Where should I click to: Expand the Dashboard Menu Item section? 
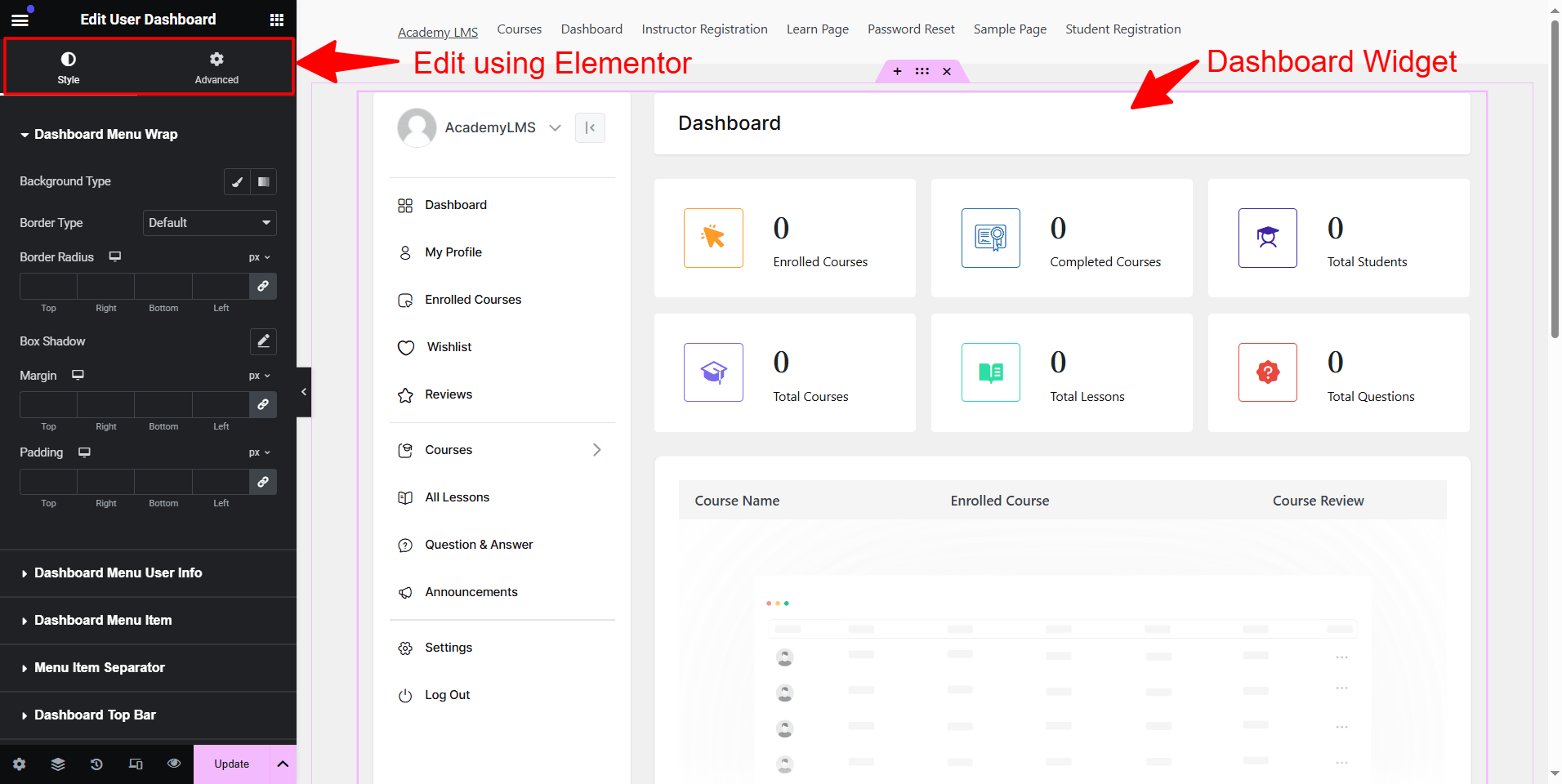point(102,621)
